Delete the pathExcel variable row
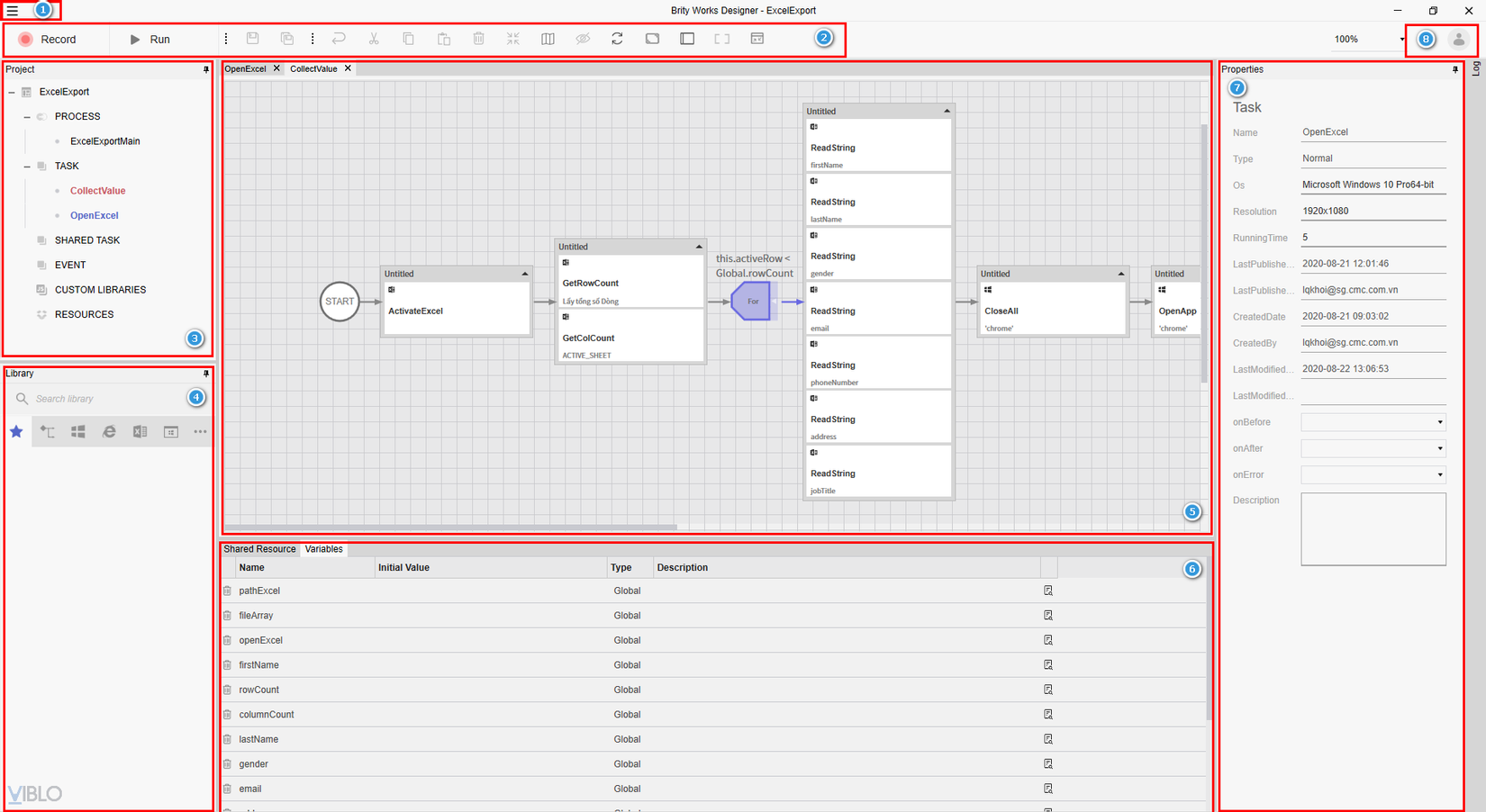1486x812 pixels. pos(227,591)
